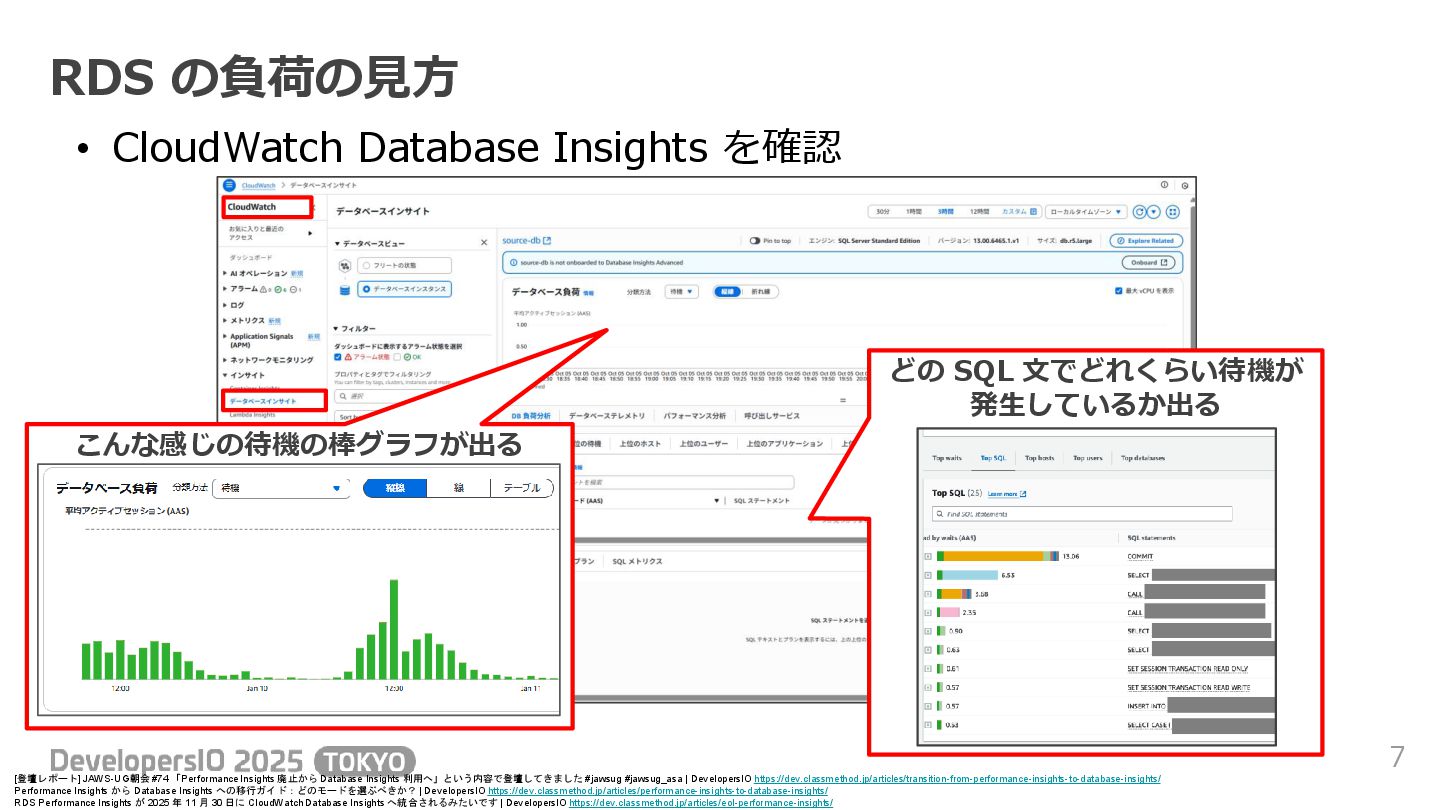
Task: Open the Top databases tab
Action: 1143,458
